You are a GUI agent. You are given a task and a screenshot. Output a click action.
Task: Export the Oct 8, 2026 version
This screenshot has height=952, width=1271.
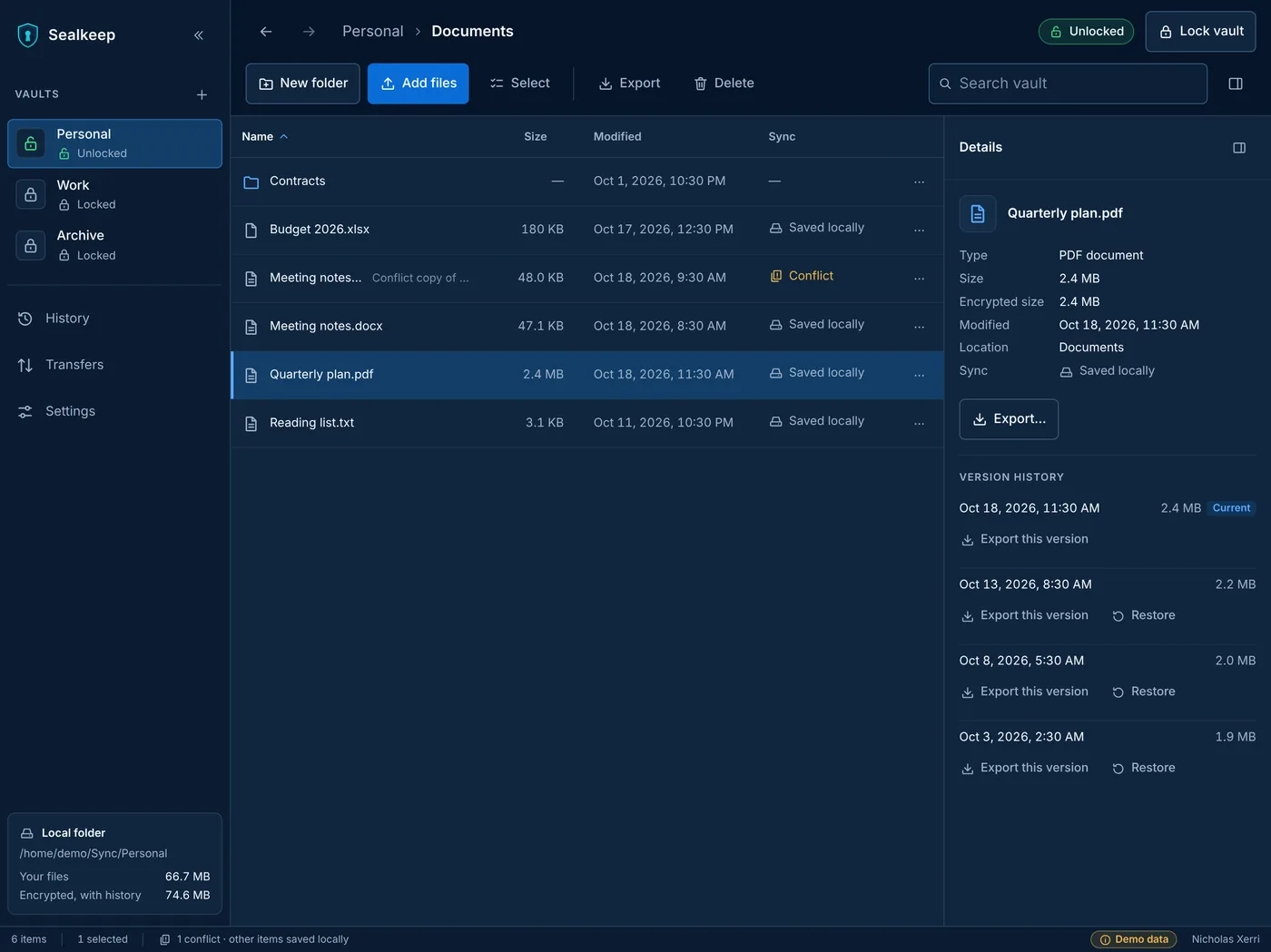pyautogui.click(x=1024, y=692)
